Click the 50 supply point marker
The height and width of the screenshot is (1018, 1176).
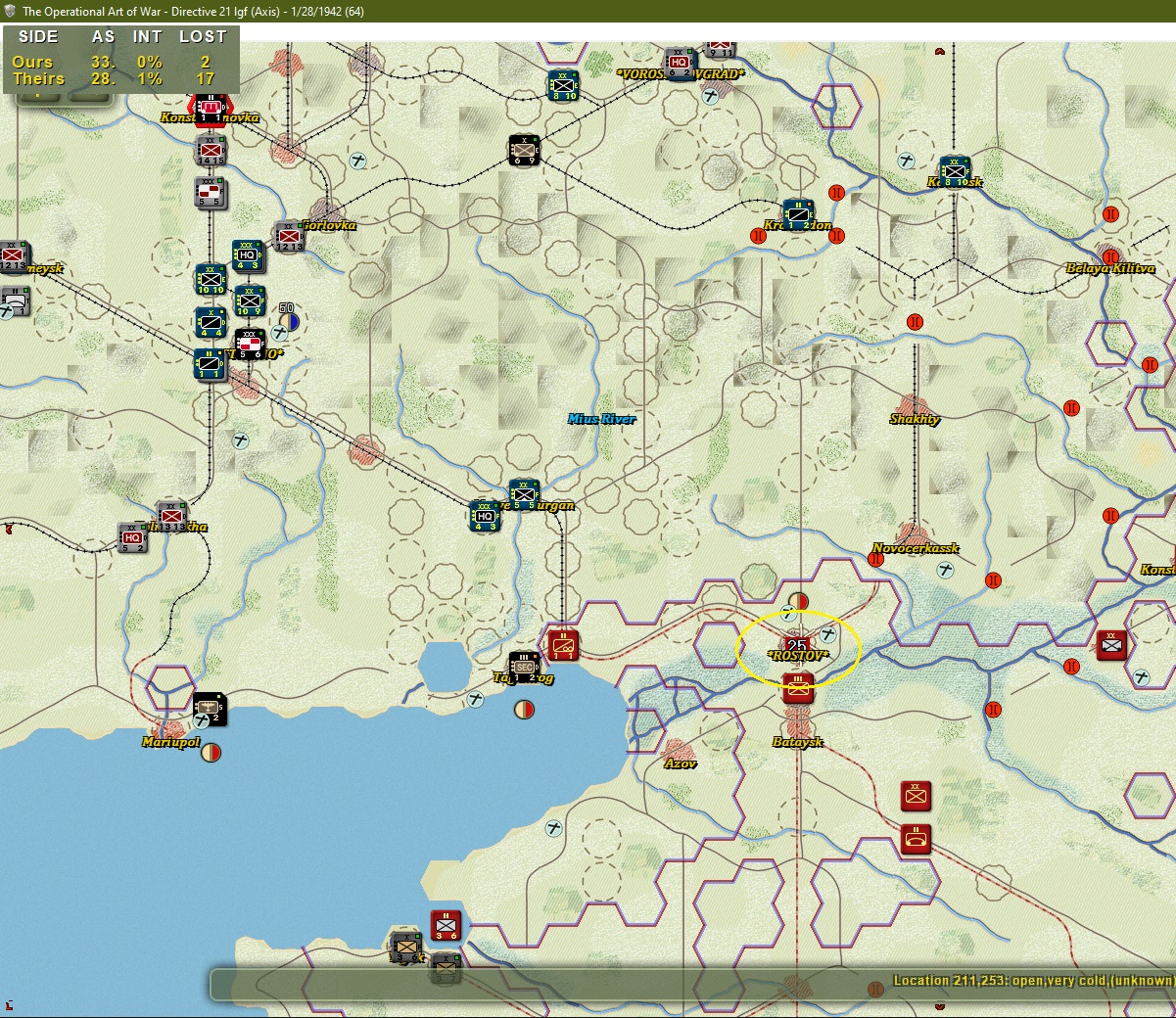288,316
